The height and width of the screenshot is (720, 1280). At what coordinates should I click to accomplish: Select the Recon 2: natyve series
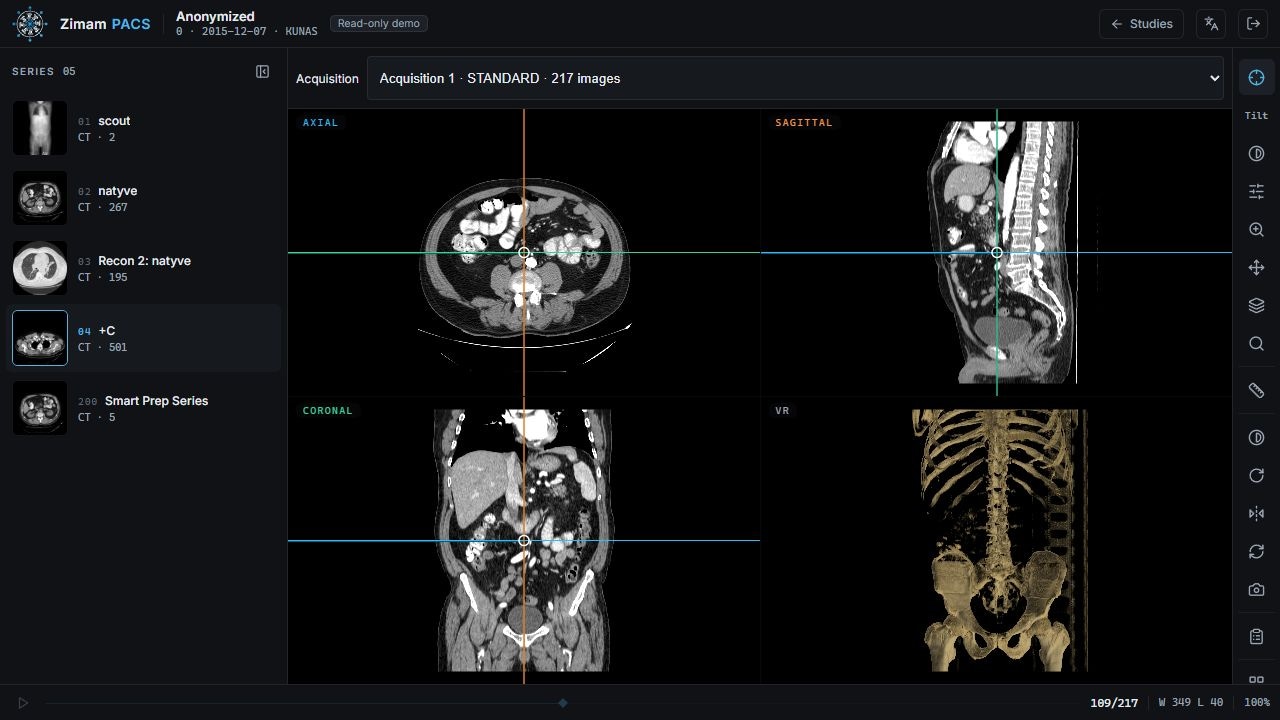[x=144, y=268]
